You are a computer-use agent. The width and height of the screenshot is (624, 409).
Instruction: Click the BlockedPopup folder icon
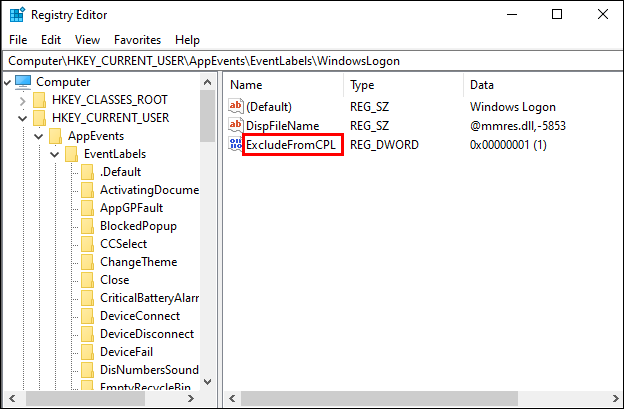(x=87, y=226)
